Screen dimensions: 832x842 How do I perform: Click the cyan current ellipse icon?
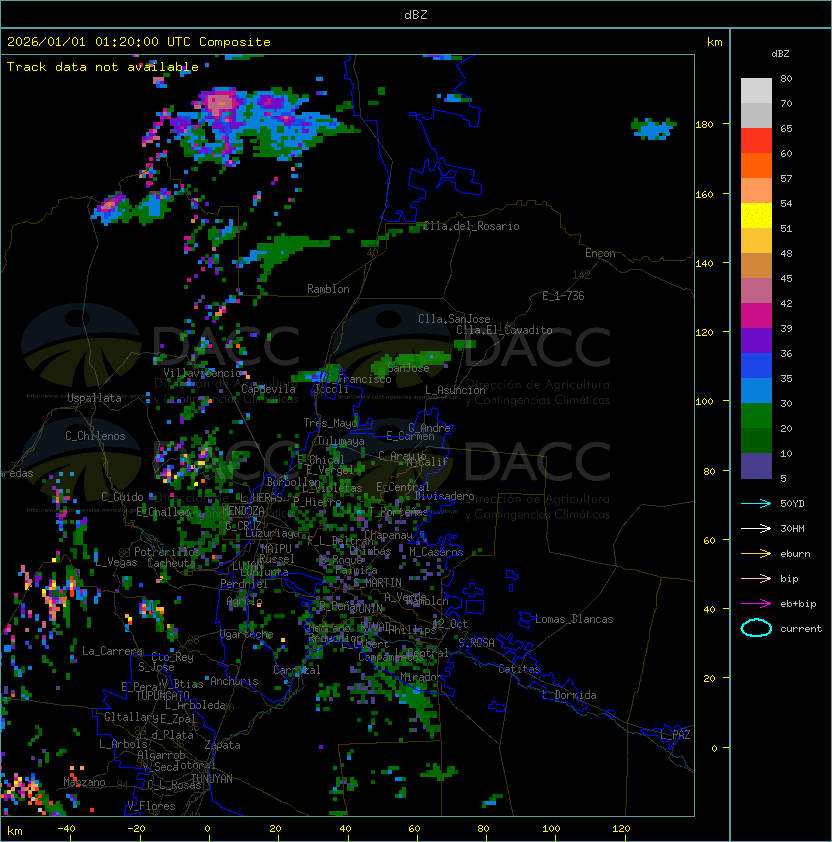click(756, 628)
